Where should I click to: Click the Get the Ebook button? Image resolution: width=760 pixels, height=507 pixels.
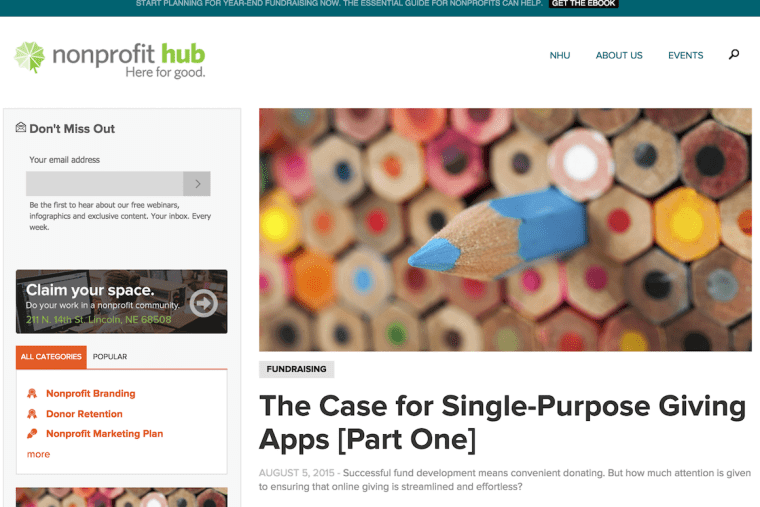tap(584, 3)
